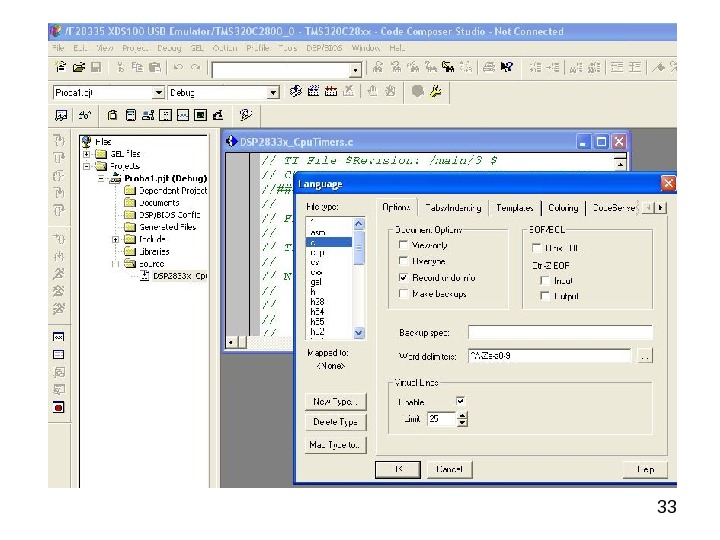720x540 pixels.
Task: Click the view memory icon in third toolbar
Action: (x=165, y=115)
